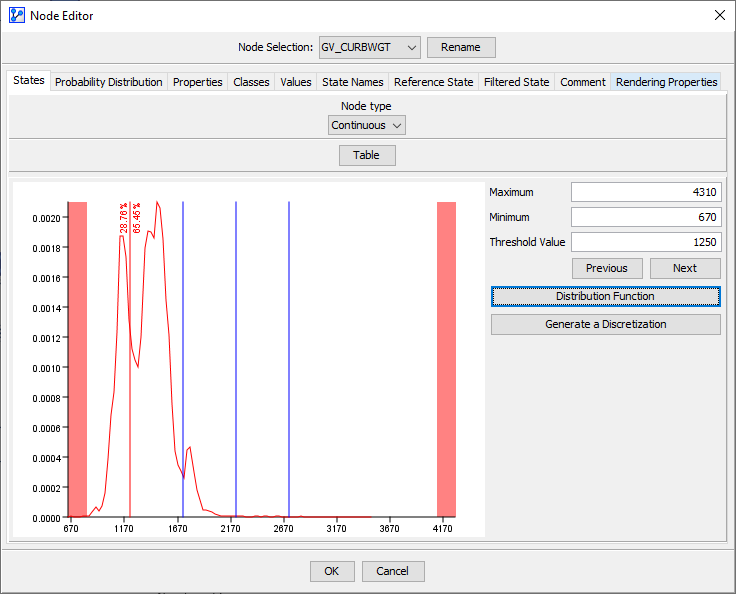The width and height of the screenshot is (736, 594).
Task: Click Generate a Discretization button
Action: click(x=605, y=324)
